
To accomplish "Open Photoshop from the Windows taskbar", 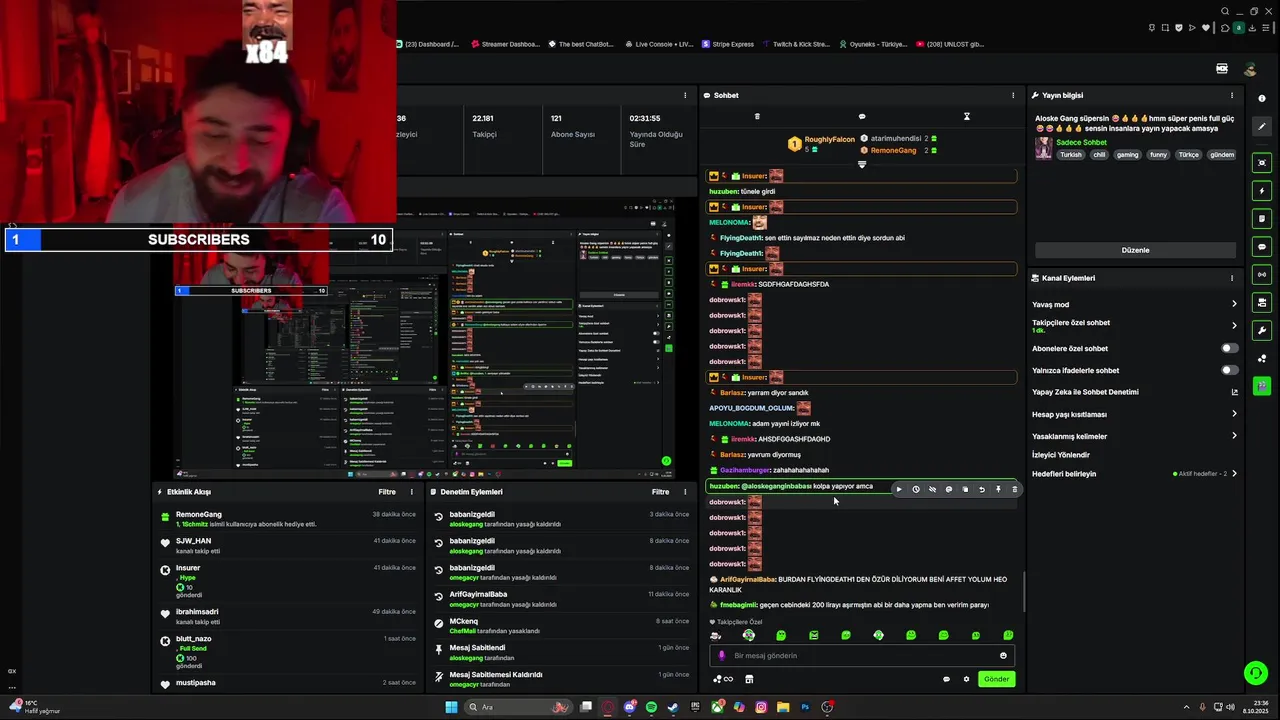I will 805,707.
